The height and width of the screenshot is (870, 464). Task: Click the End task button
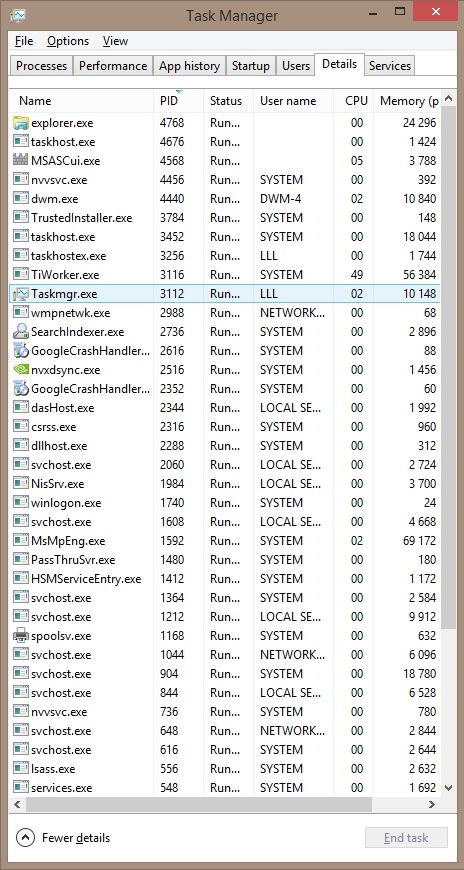pos(406,838)
